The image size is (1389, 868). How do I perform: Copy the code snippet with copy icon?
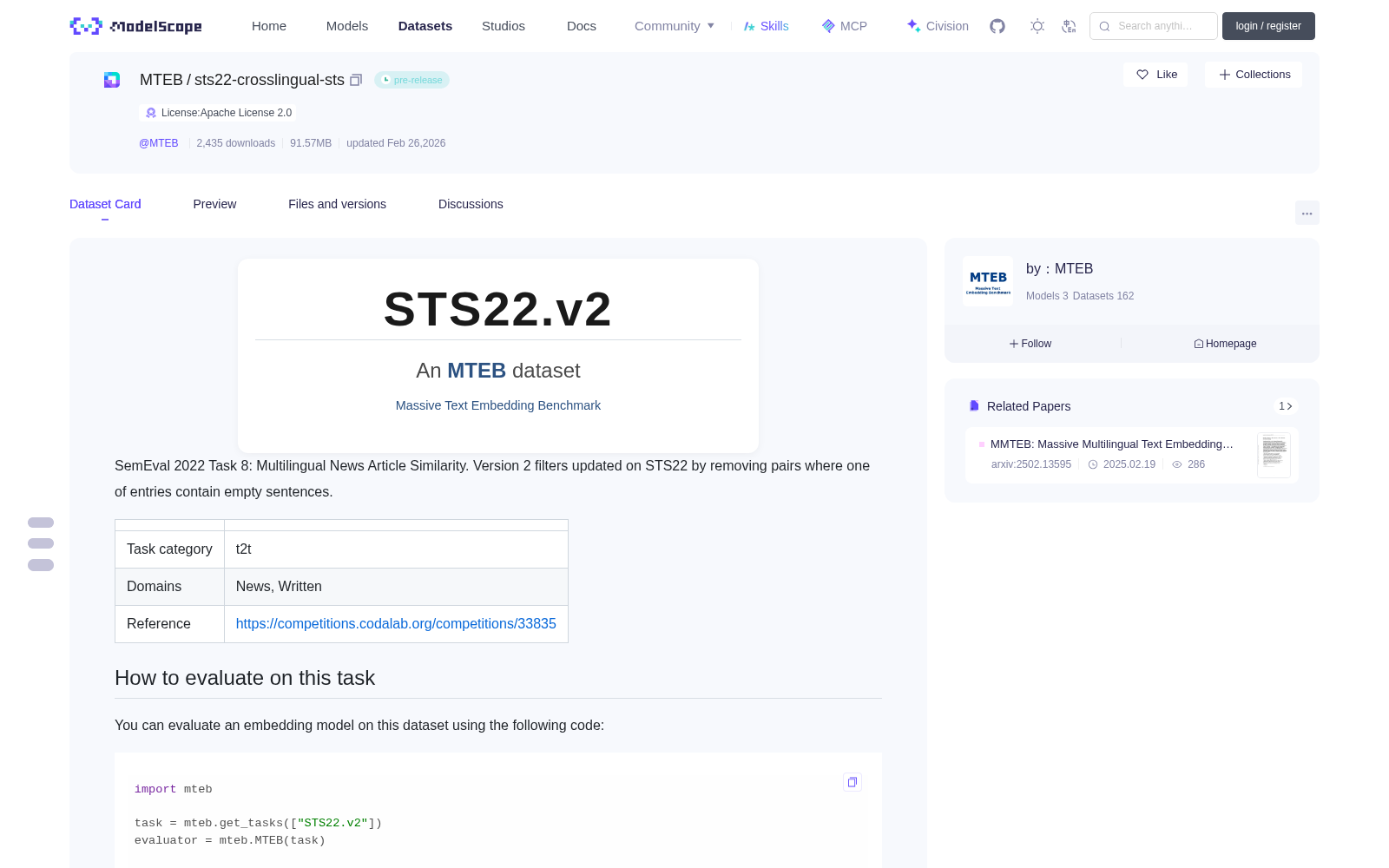click(x=852, y=782)
